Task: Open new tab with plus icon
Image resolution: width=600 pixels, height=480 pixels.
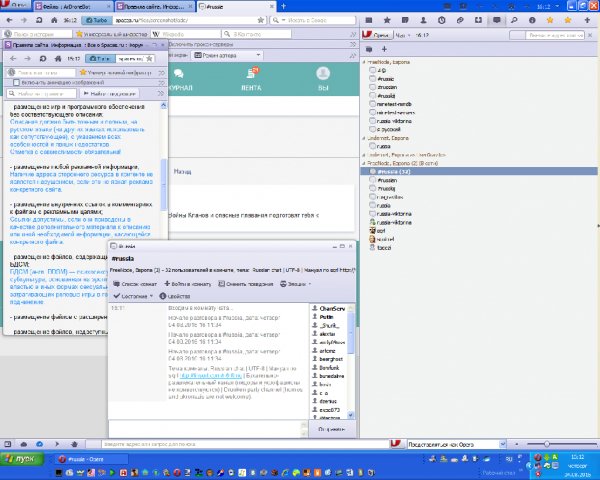Action: (284, 7)
